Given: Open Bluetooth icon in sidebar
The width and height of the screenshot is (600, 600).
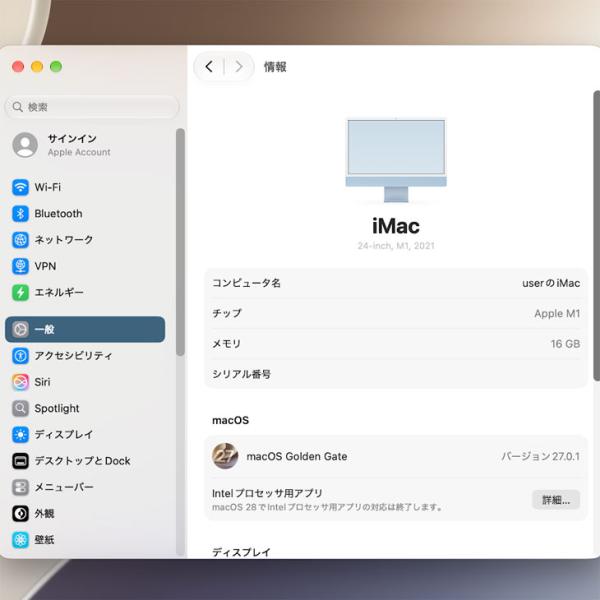Looking at the screenshot, I should tap(20, 214).
